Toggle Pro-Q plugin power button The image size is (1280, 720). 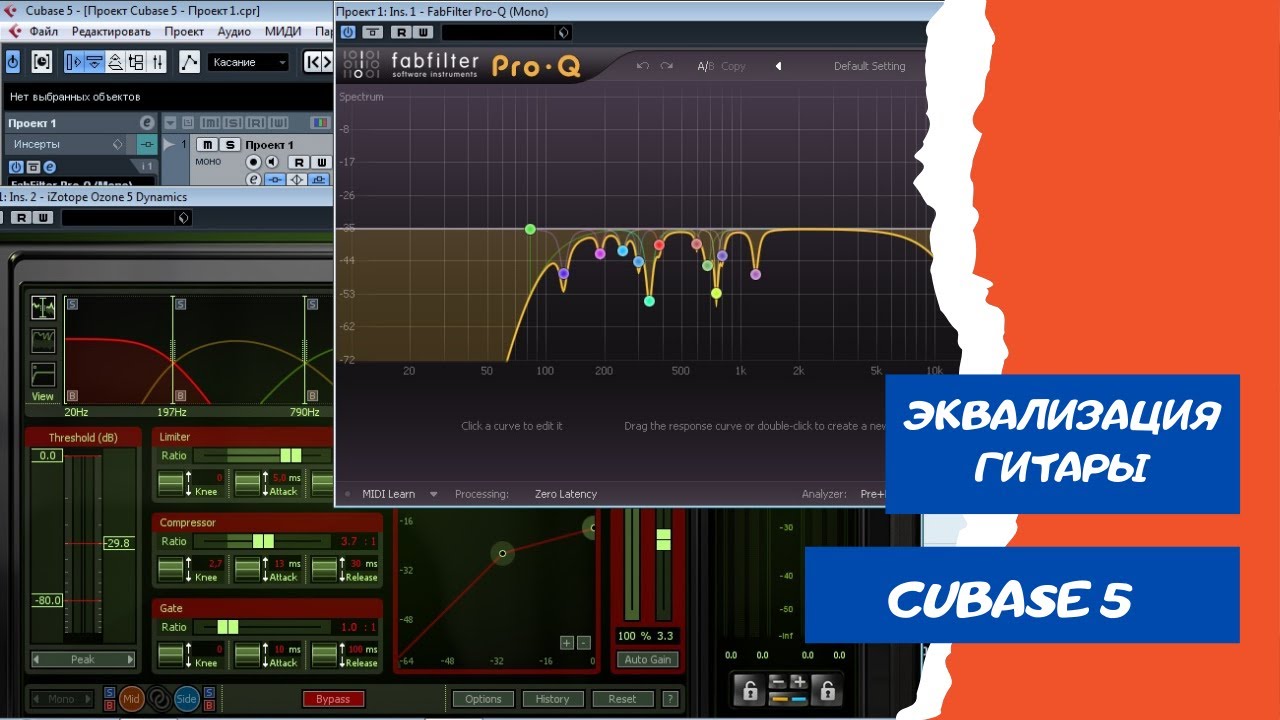coord(348,32)
